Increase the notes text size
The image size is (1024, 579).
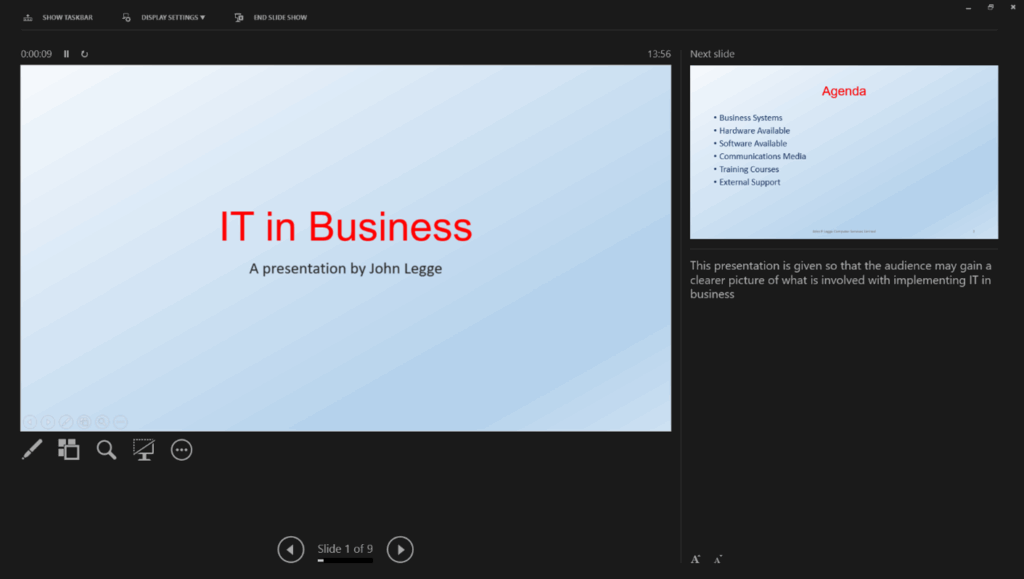[x=695, y=558]
